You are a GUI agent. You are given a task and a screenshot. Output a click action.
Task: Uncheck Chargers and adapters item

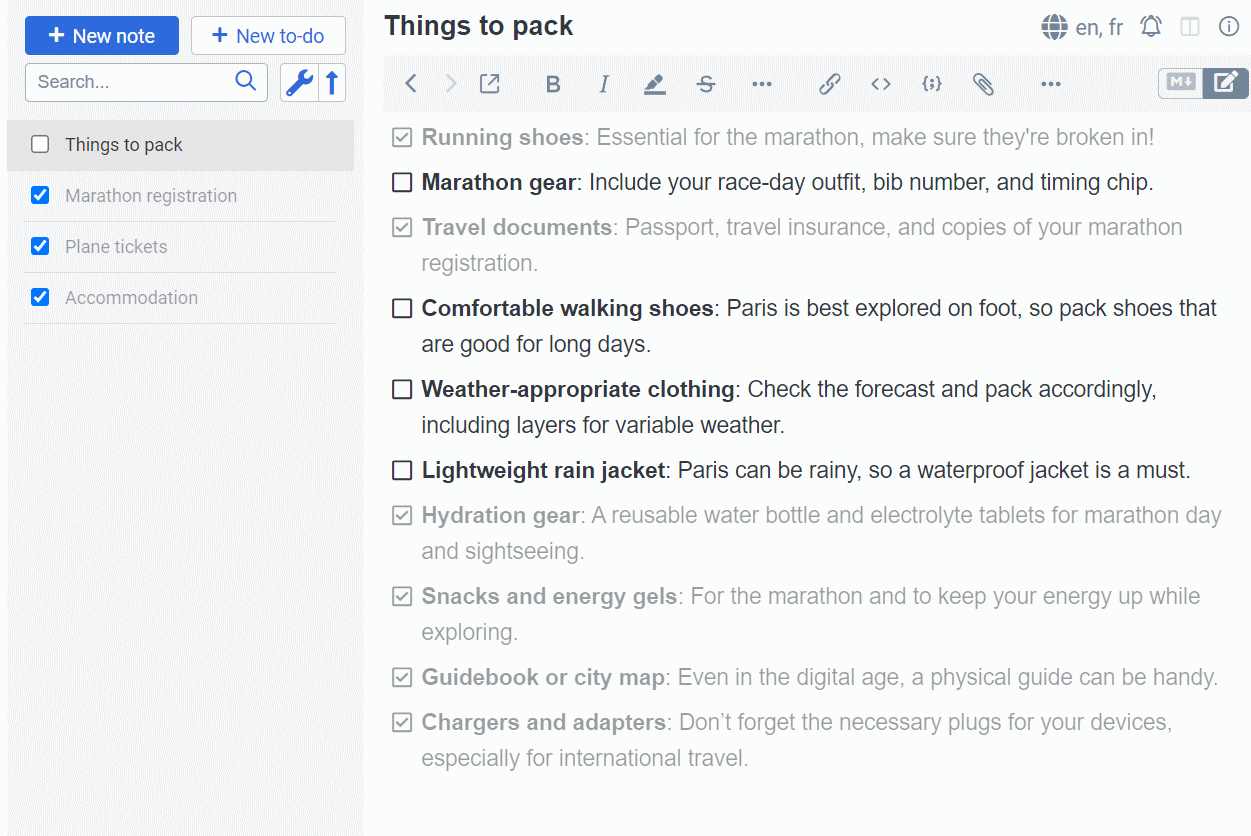coord(402,723)
